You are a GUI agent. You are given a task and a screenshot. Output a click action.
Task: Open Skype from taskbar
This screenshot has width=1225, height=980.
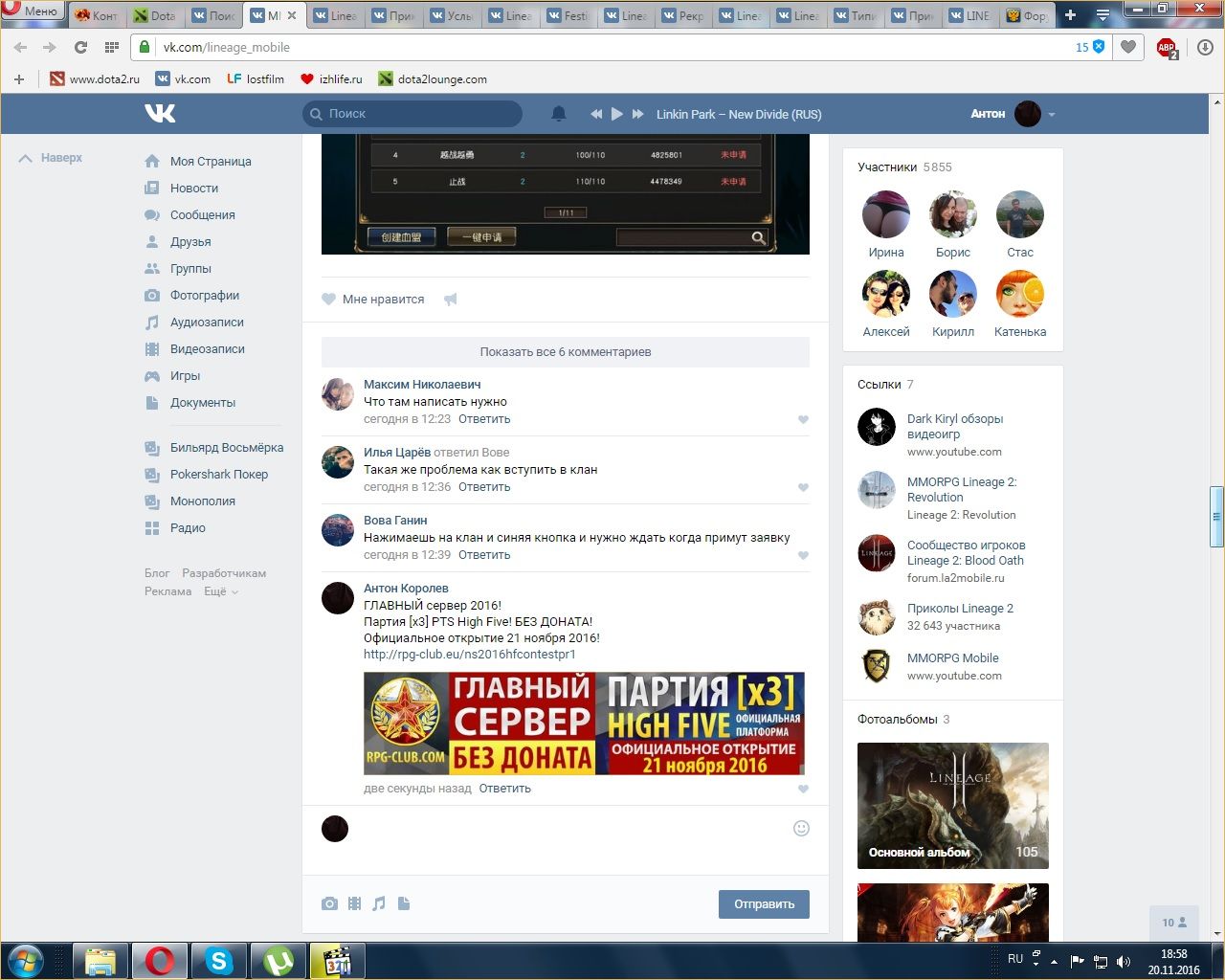pyautogui.click(x=219, y=961)
